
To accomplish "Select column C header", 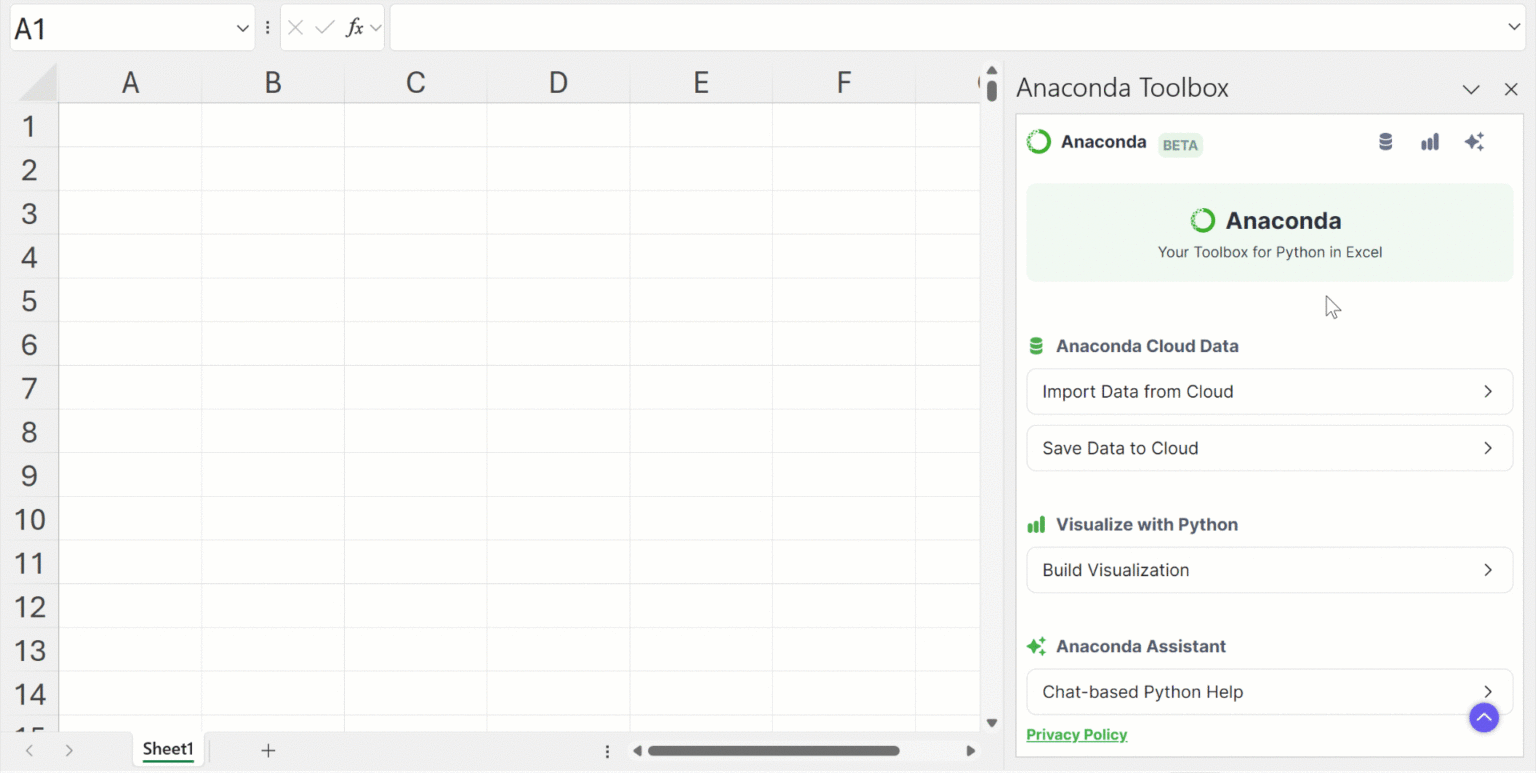I will 416,83.
